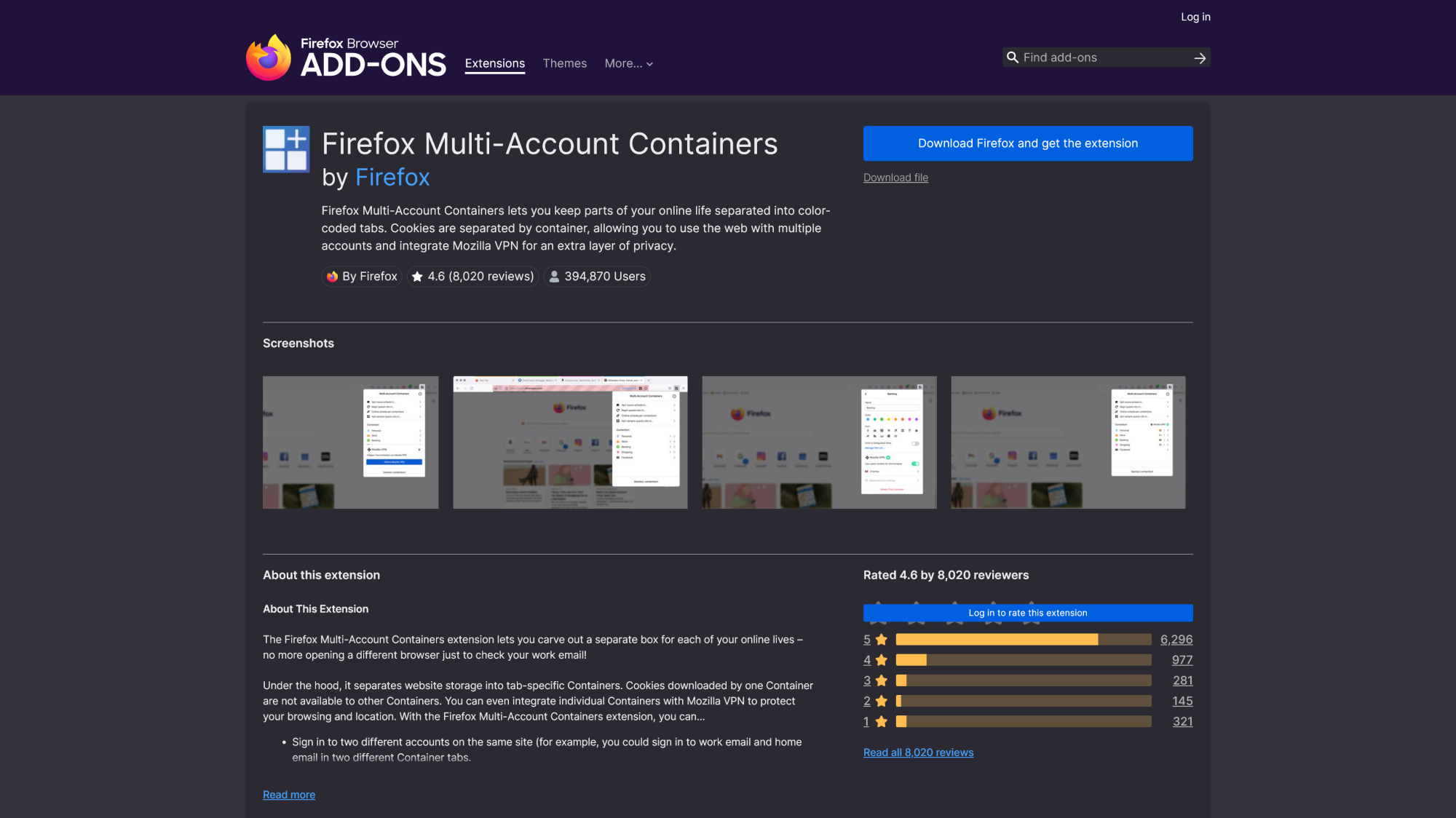The height and width of the screenshot is (818, 1456).
Task: Open the Extensions tab
Action: [x=495, y=63]
